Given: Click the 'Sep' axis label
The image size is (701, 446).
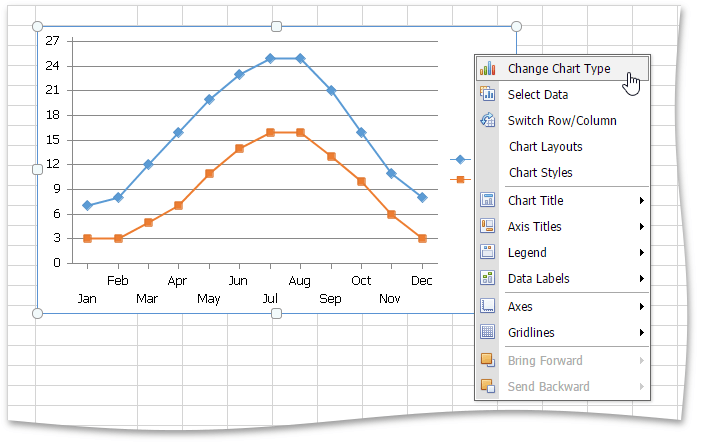Looking at the screenshot, I should 330,299.
